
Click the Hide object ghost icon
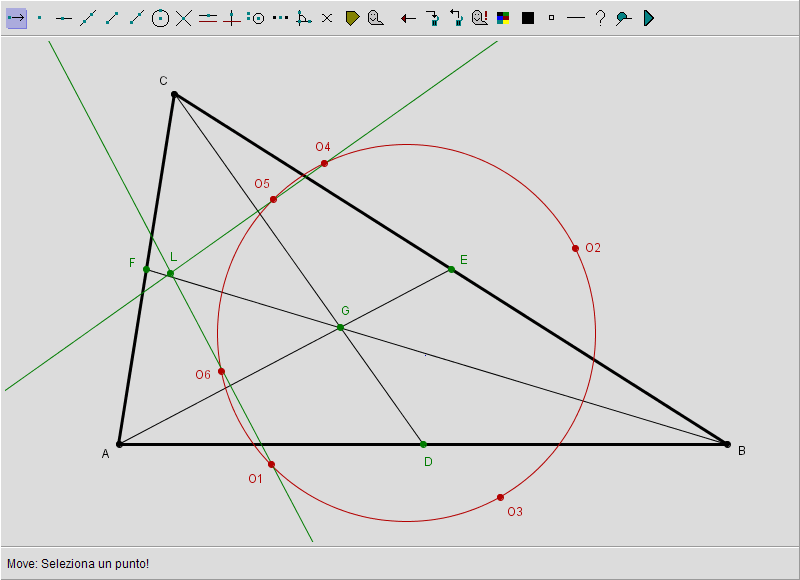(x=376, y=18)
